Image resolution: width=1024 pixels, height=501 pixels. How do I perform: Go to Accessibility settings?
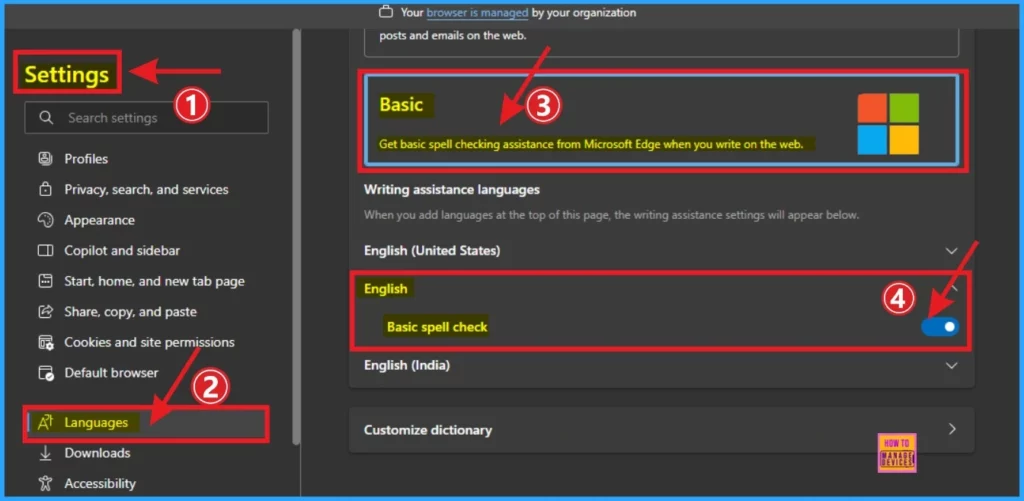pos(100,483)
